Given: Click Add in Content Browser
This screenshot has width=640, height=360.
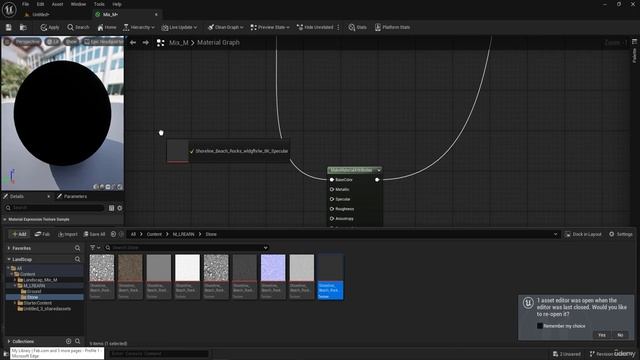Looking at the screenshot, I should pos(19,234).
